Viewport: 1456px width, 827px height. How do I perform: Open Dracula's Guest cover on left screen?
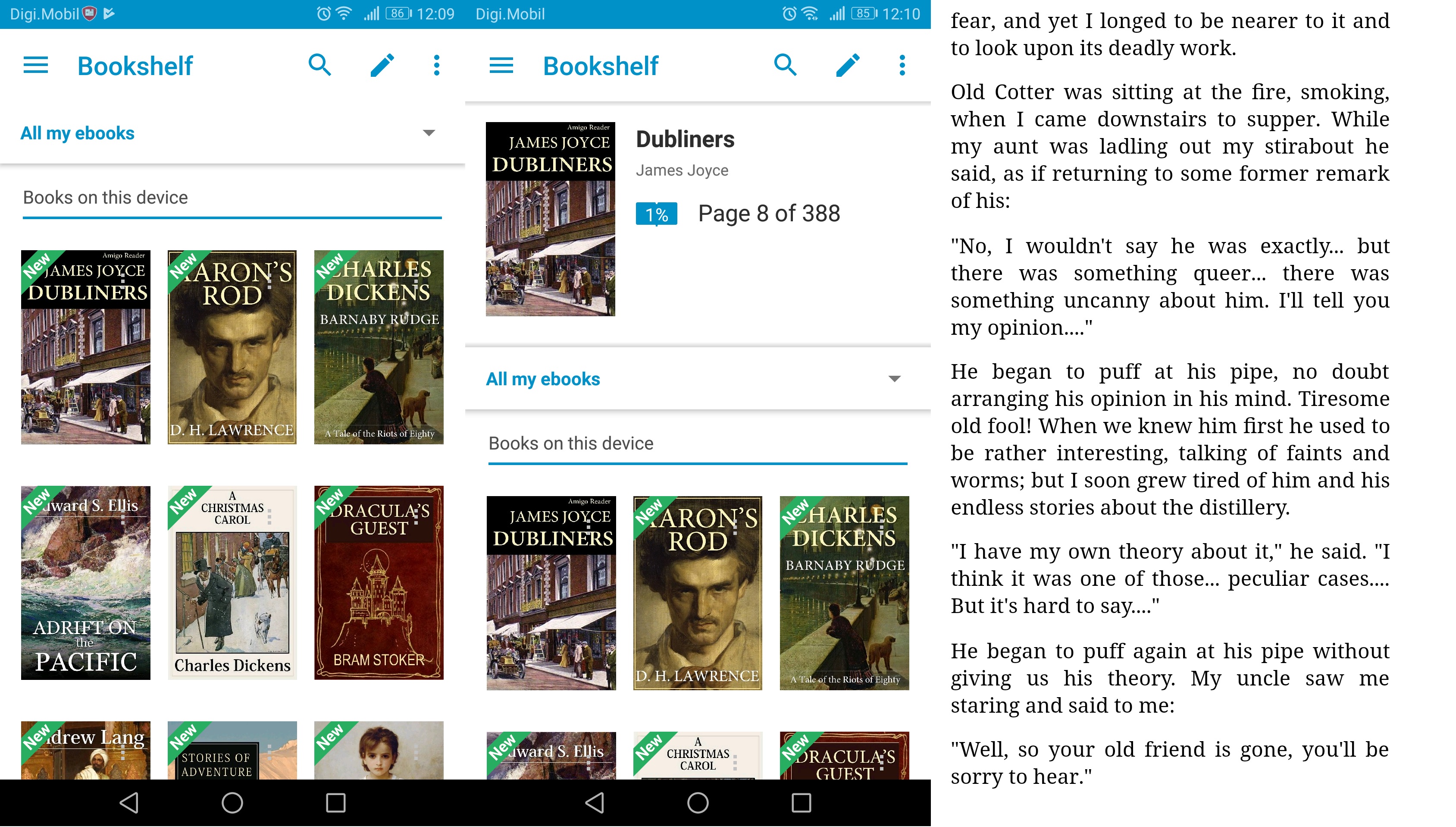(x=379, y=583)
